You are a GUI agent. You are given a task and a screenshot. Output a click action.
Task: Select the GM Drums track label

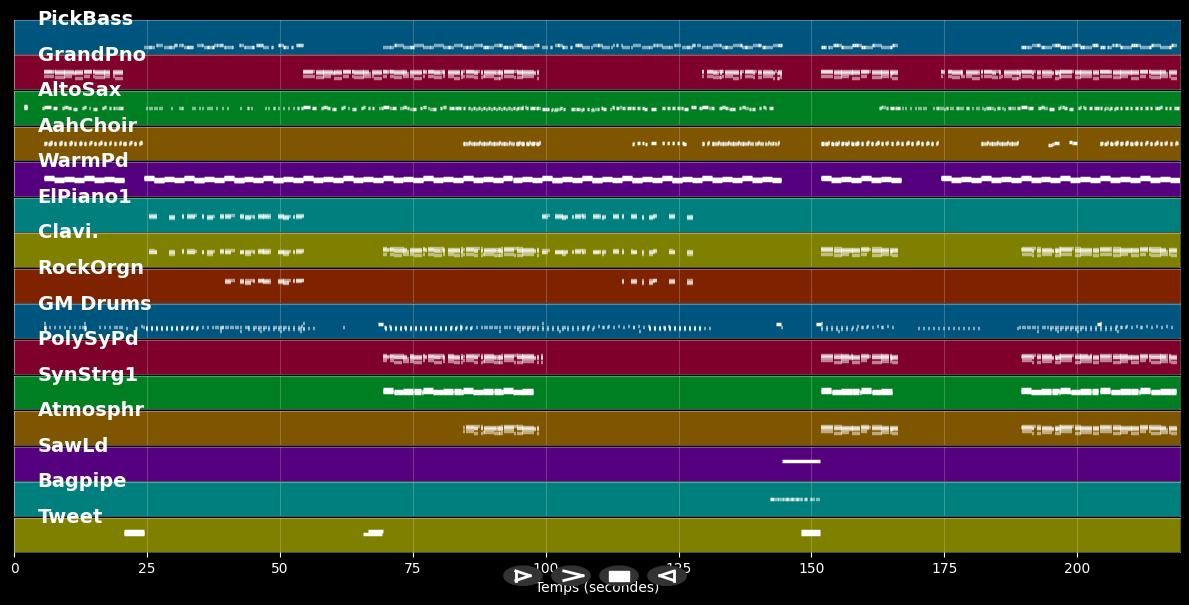95,303
